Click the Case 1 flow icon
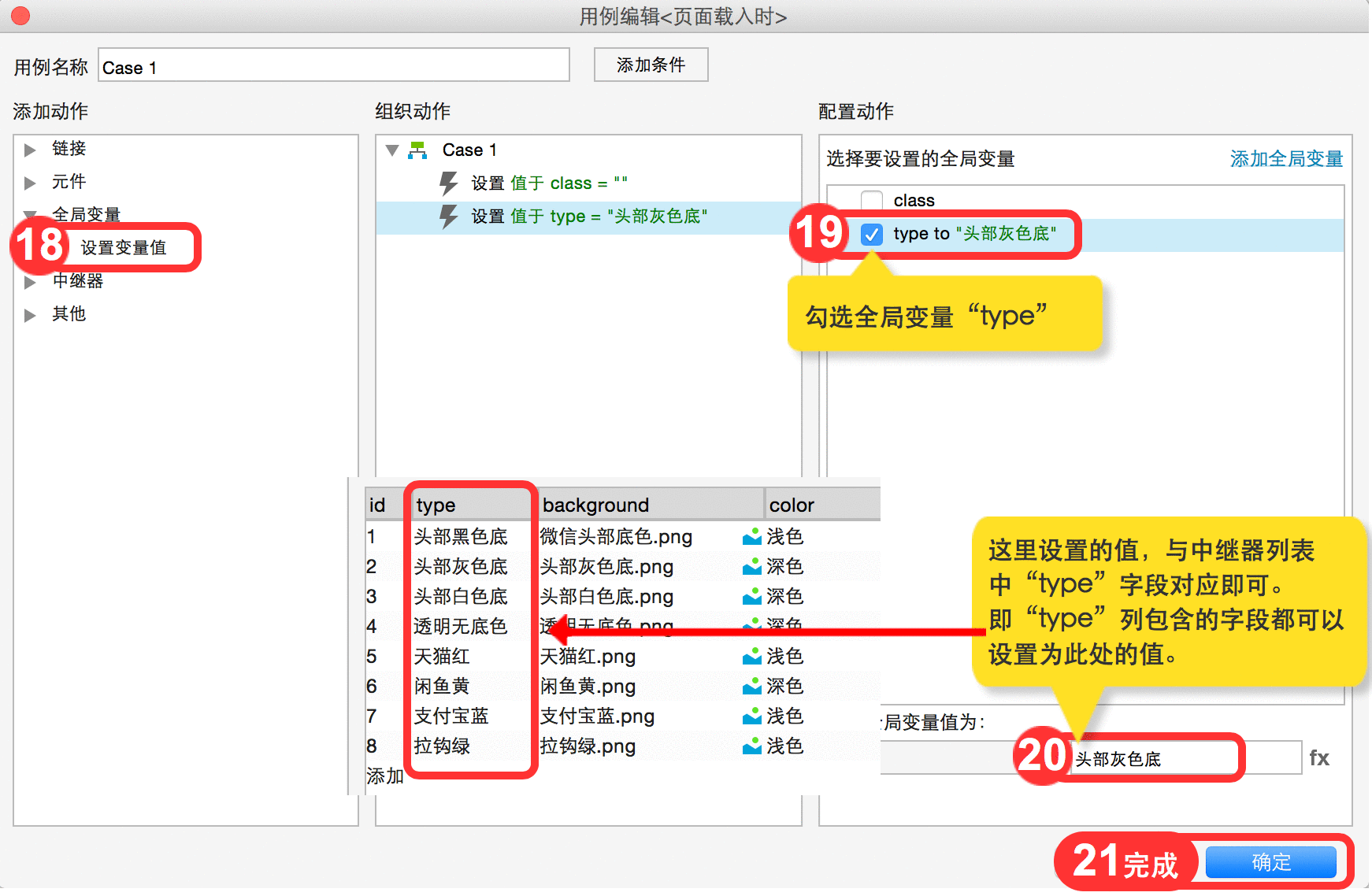 [417, 150]
